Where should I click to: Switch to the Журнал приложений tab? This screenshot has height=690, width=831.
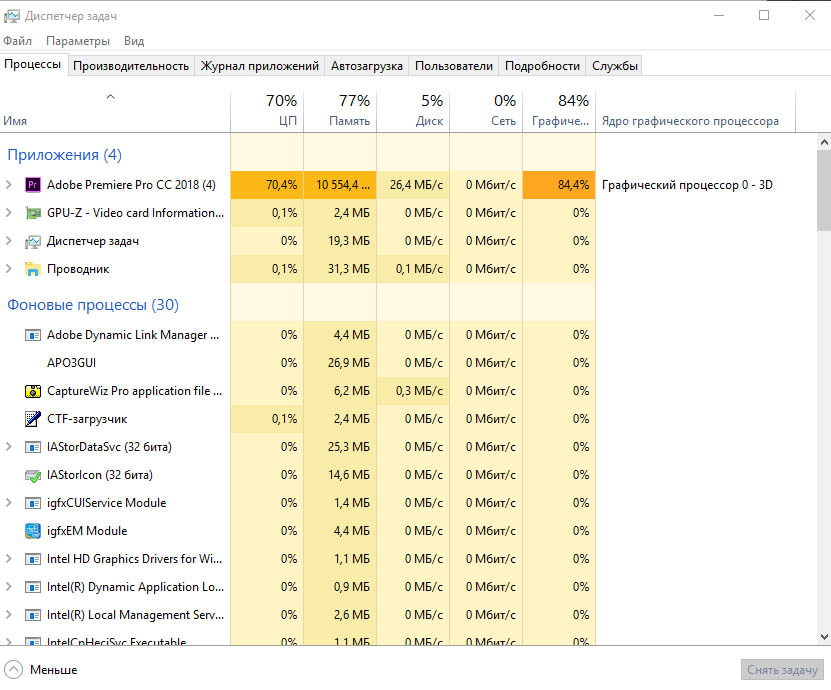[x=260, y=66]
